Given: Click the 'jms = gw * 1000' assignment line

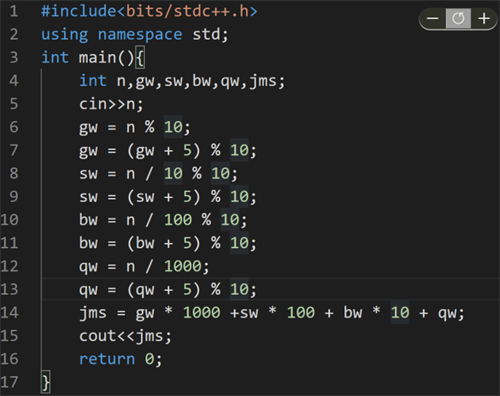Looking at the screenshot, I should tap(272, 313).
